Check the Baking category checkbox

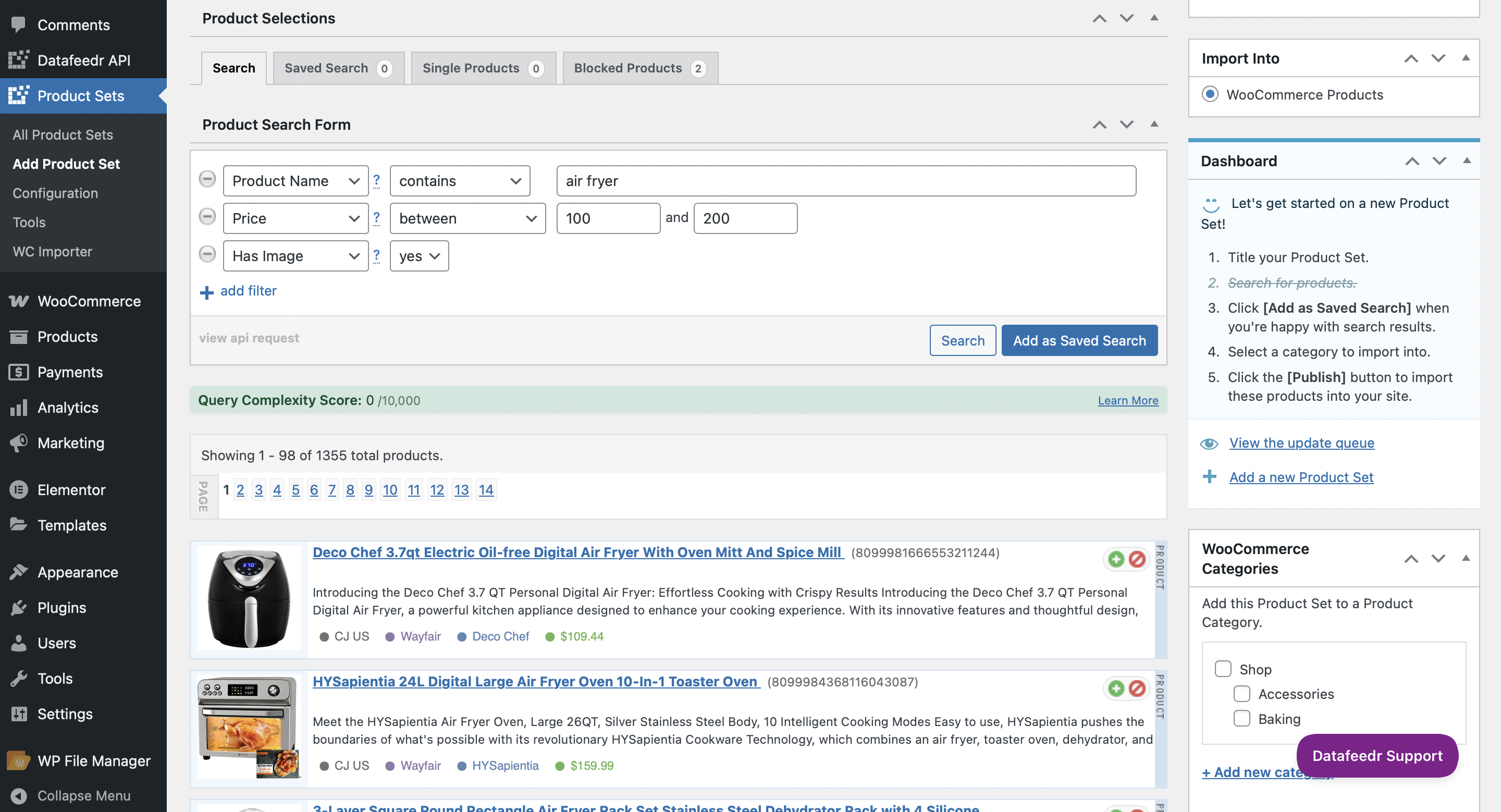1241,718
